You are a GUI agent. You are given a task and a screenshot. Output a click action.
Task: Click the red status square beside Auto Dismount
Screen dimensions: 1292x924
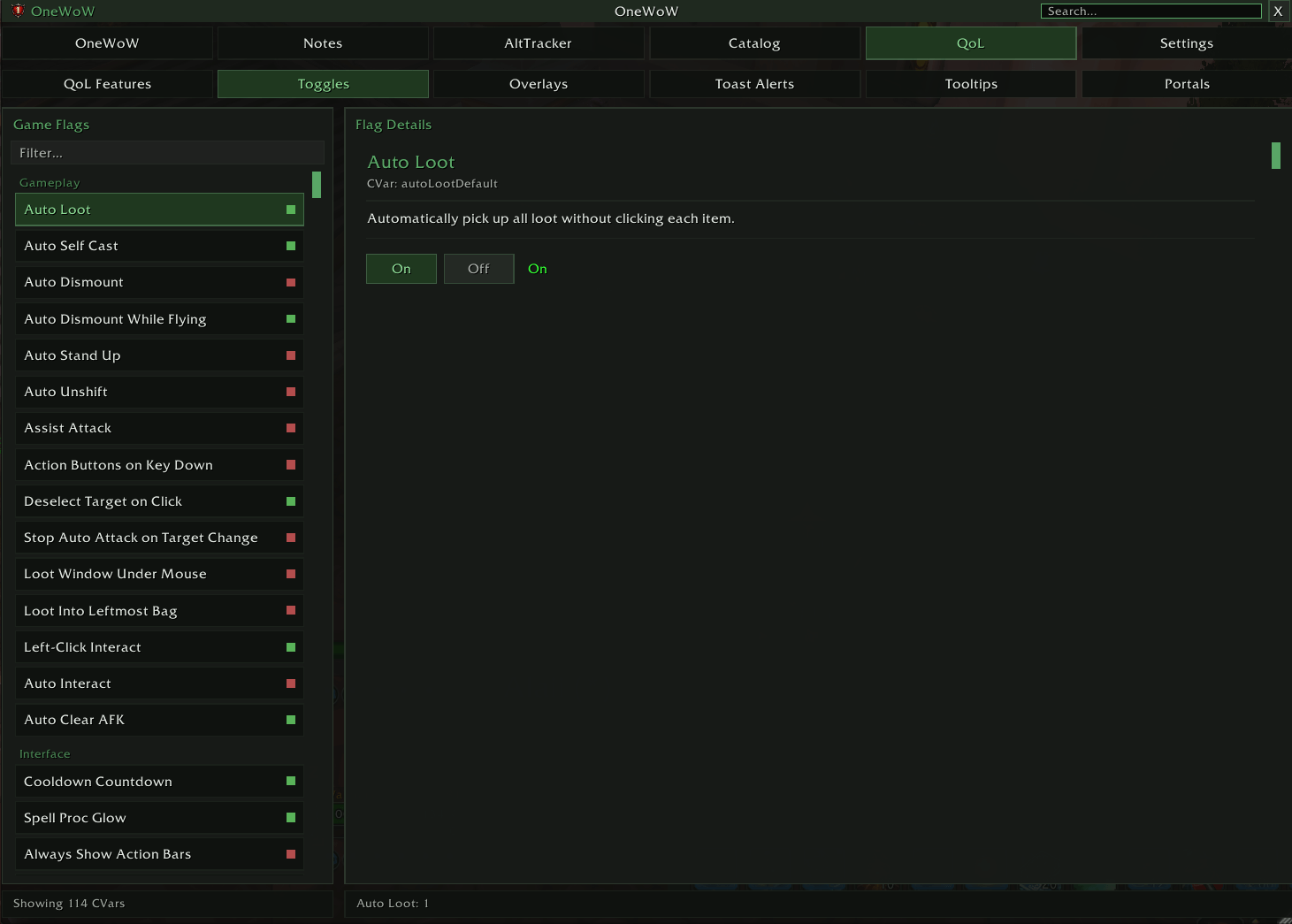point(291,282)
